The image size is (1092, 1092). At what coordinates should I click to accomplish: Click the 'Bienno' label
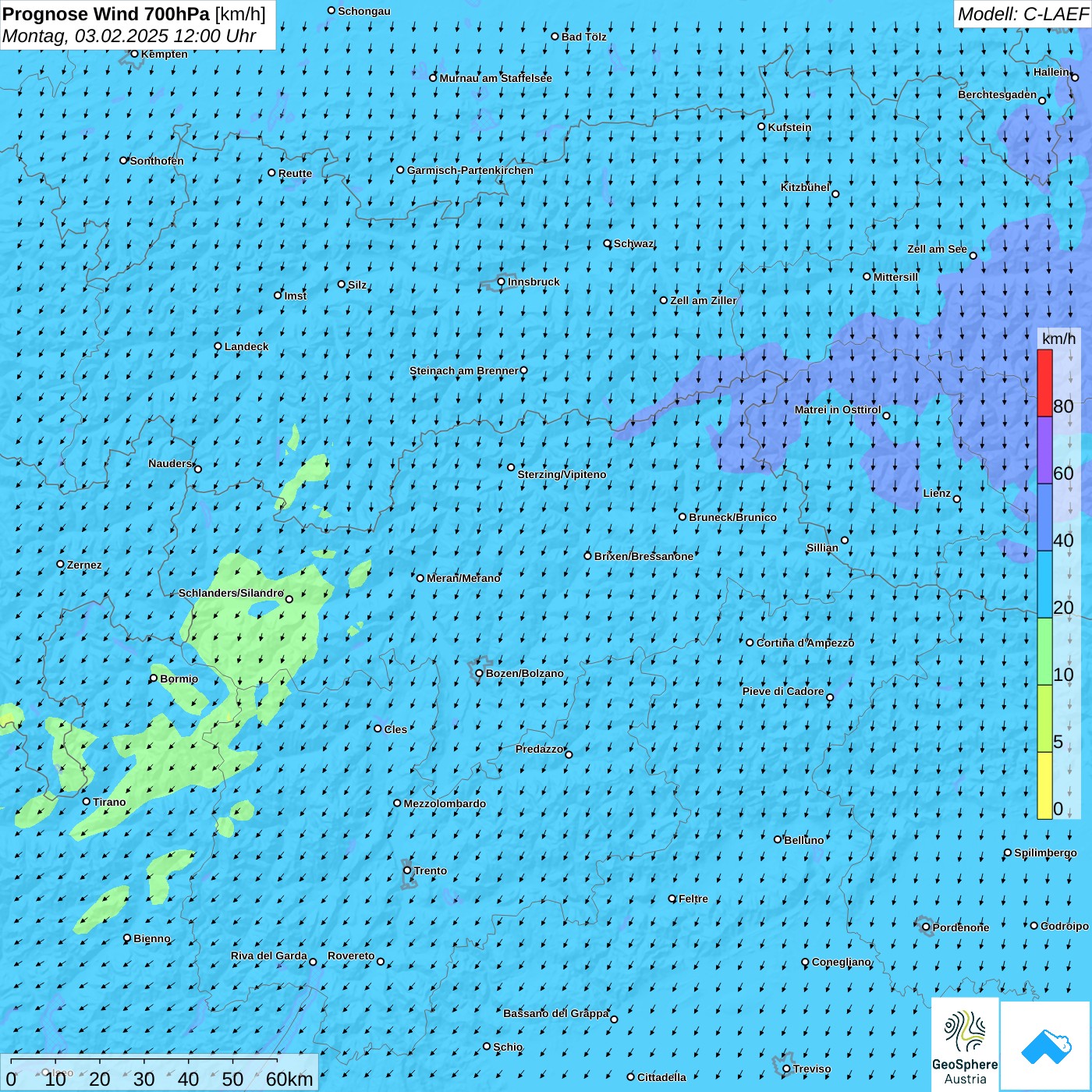(x=151, y=938)
